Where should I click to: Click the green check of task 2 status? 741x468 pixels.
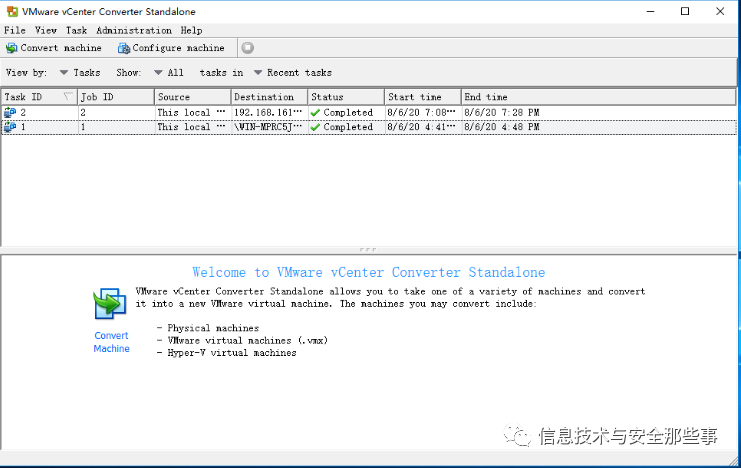pyautogui.click(x=315, y=113)
